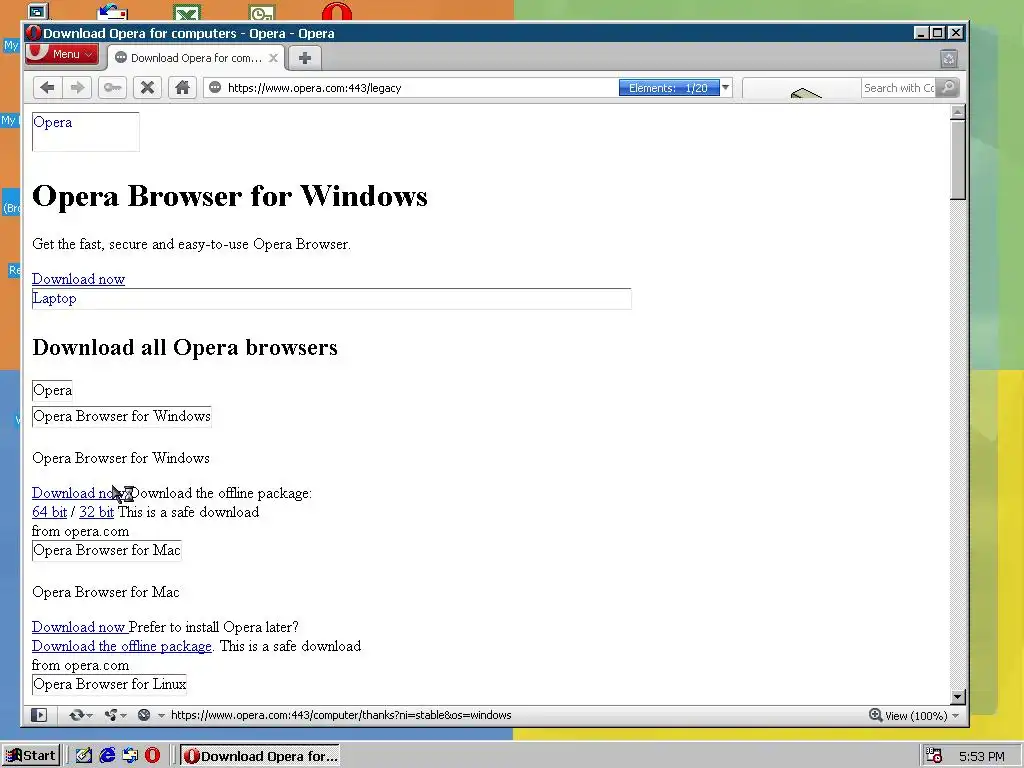Expand the Opera Link dropdown arrow

pos(89,716)
